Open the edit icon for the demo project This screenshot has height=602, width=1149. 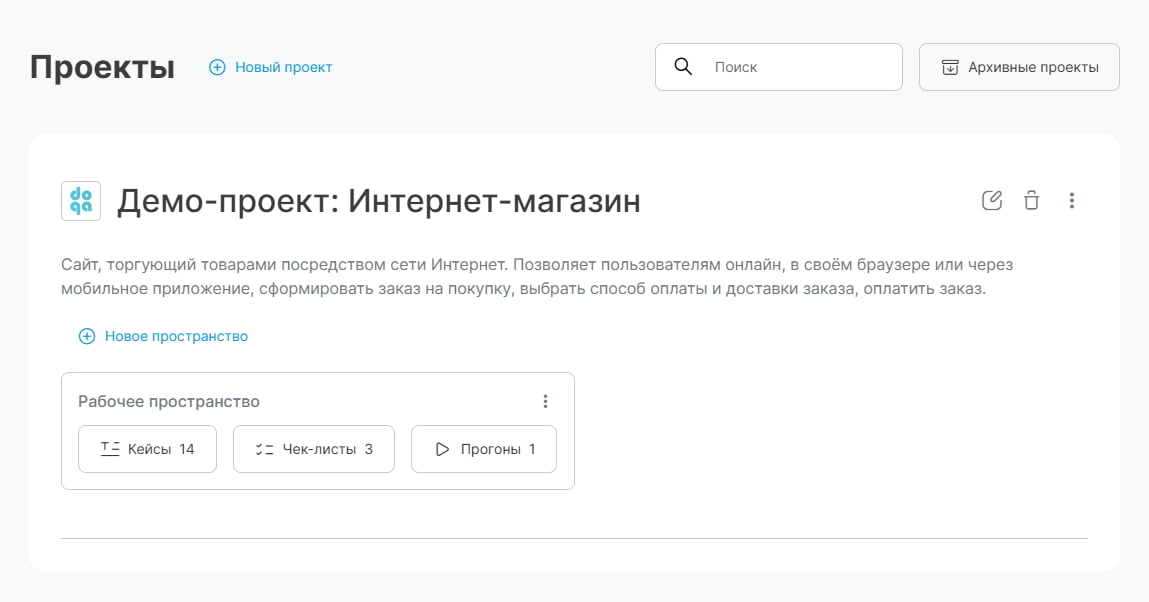[991, 200]
